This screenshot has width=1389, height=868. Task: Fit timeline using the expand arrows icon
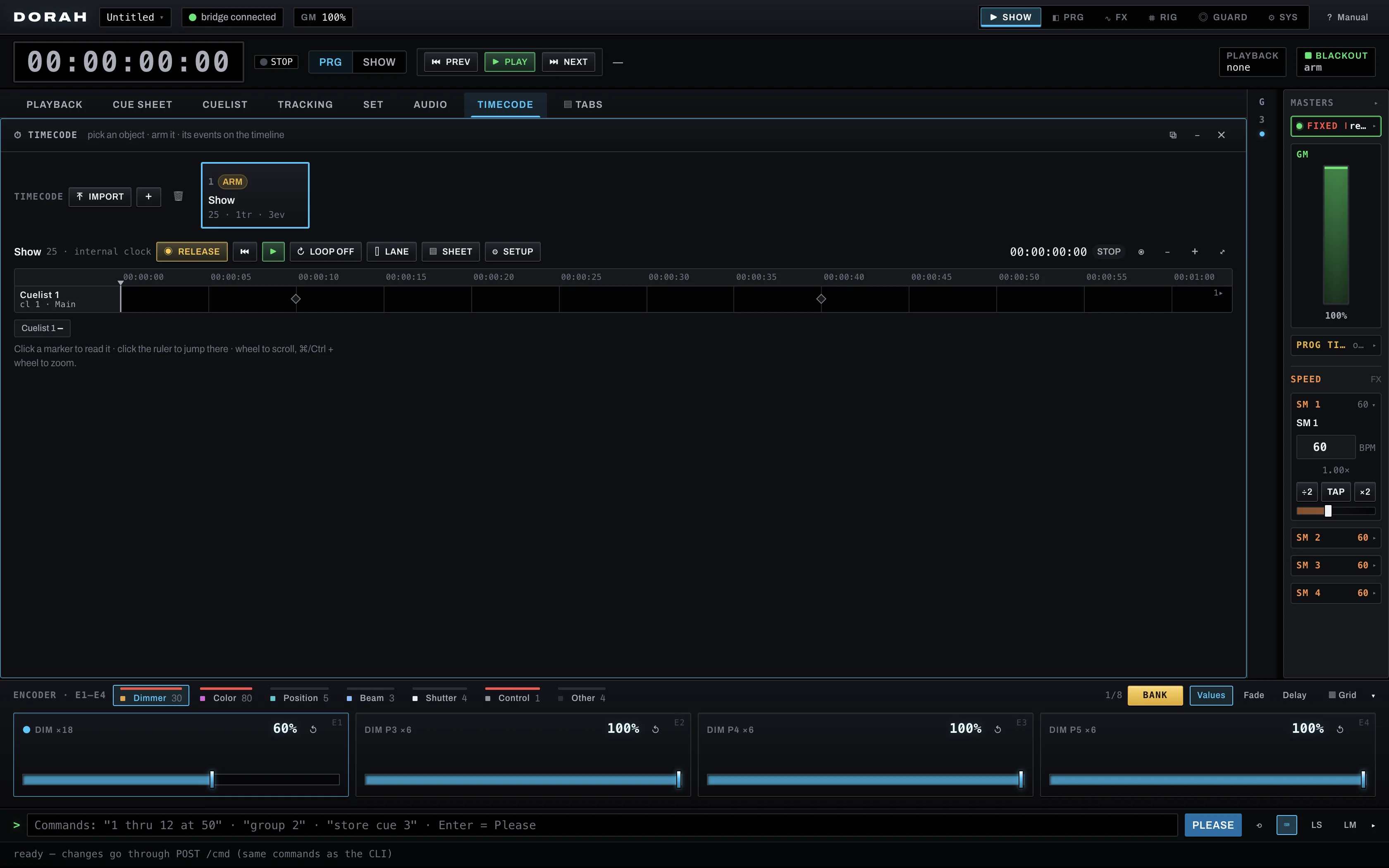pyautogui.click(x=1222, y=252)
